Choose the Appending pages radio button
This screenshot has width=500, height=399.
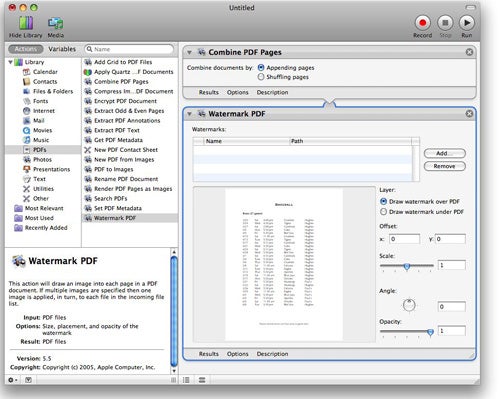coord(261,67)
